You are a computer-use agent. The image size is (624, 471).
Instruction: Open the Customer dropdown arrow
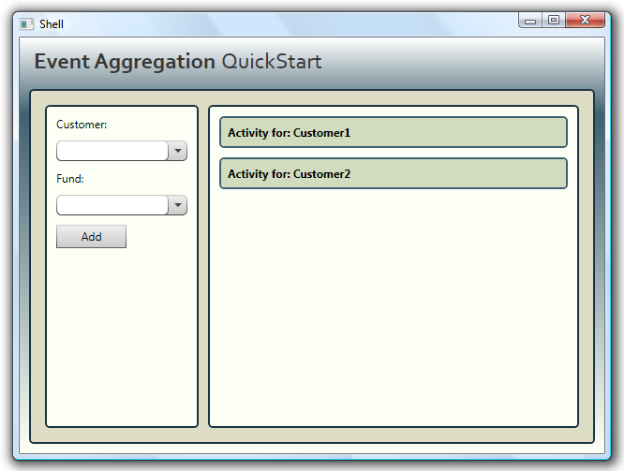[x=178, y=151]
